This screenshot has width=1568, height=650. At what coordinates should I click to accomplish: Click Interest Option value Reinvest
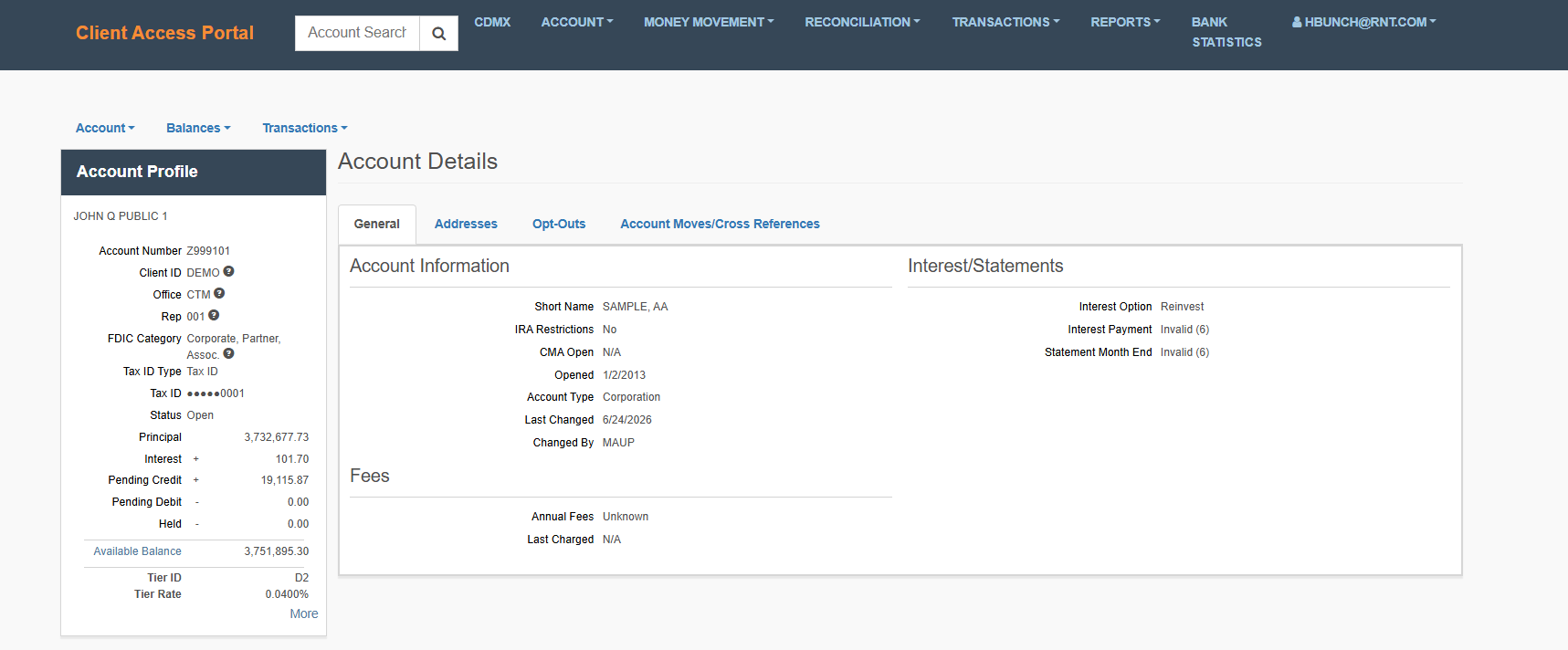1182,307
